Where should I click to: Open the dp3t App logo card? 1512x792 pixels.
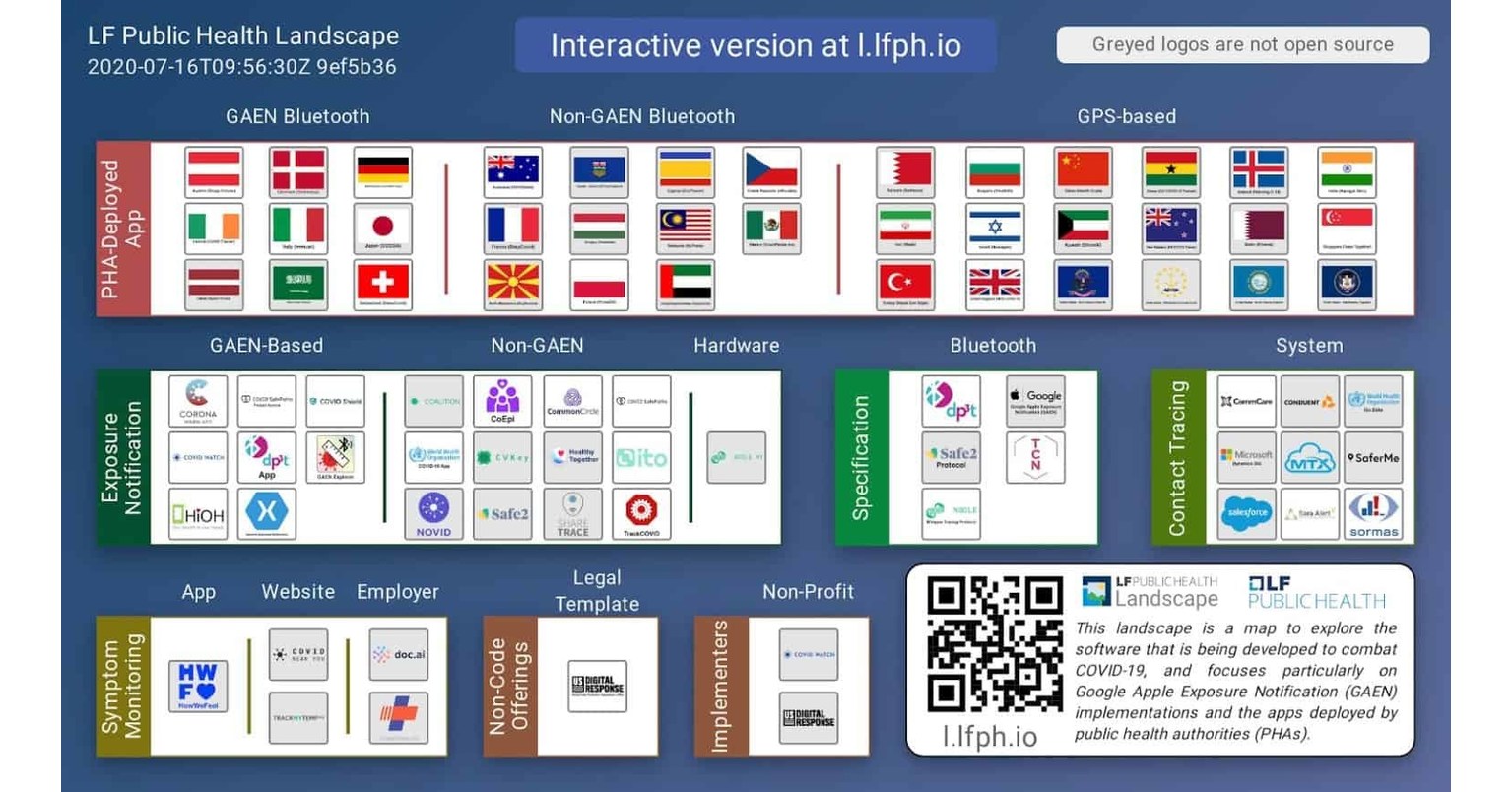click(x=266, y=457)
